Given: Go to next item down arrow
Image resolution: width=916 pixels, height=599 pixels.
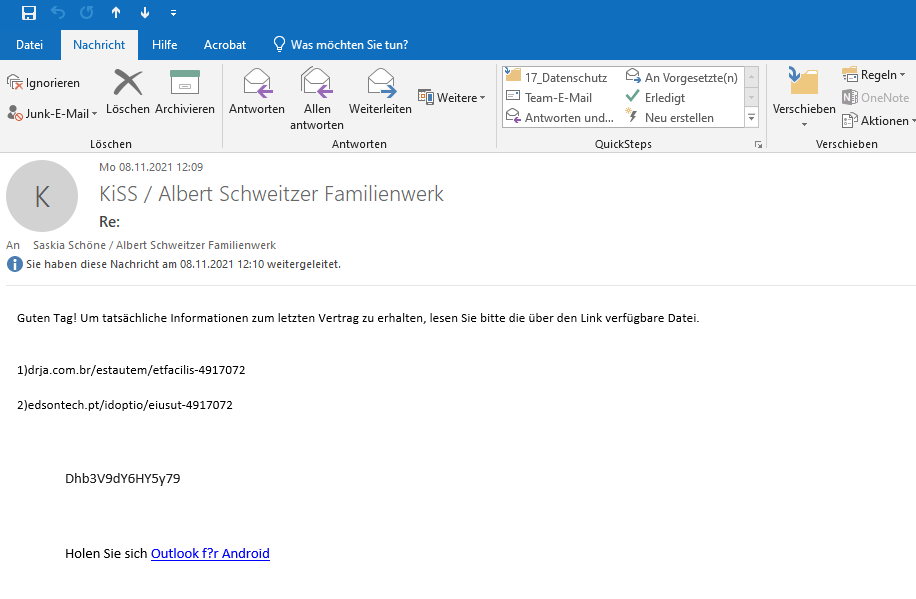Looking at the screenshot, I should (145, 13).
